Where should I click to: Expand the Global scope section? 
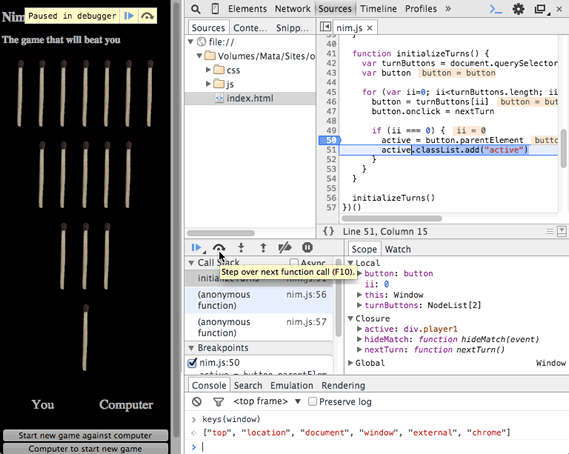pyautogui.click(x=351, y=363)
